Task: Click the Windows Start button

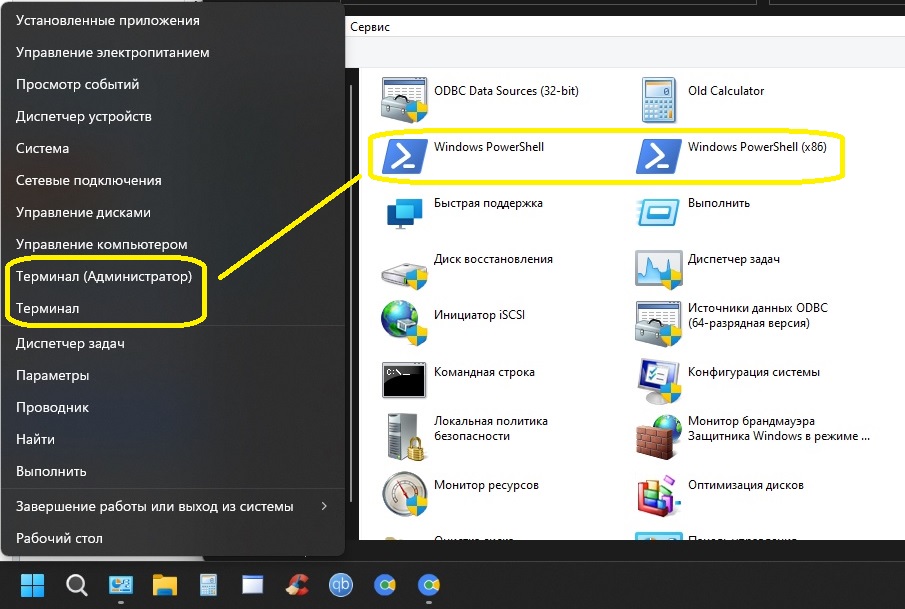Action: point(32,585)
